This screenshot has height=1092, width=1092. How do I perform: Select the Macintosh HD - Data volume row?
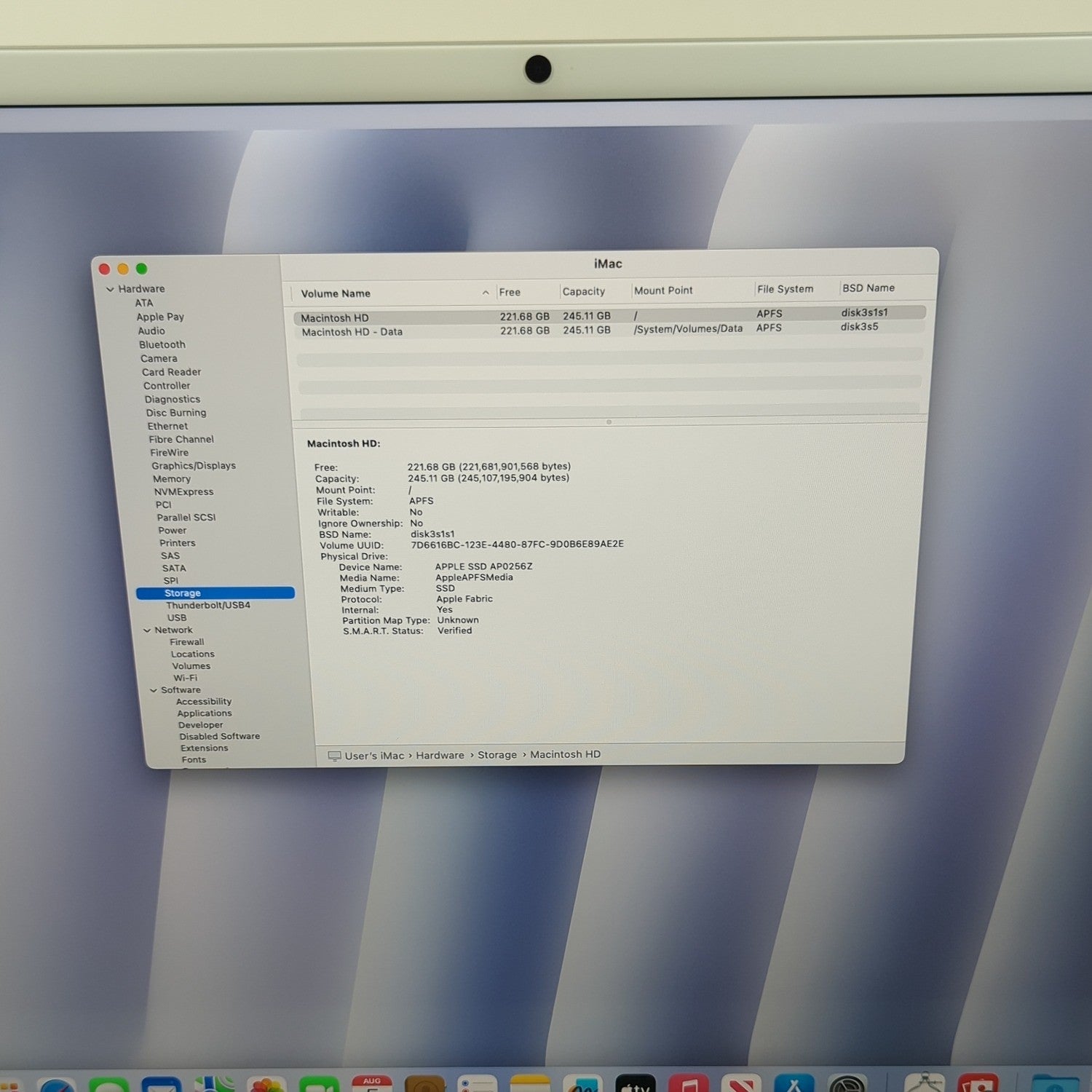tap(609, 330)
